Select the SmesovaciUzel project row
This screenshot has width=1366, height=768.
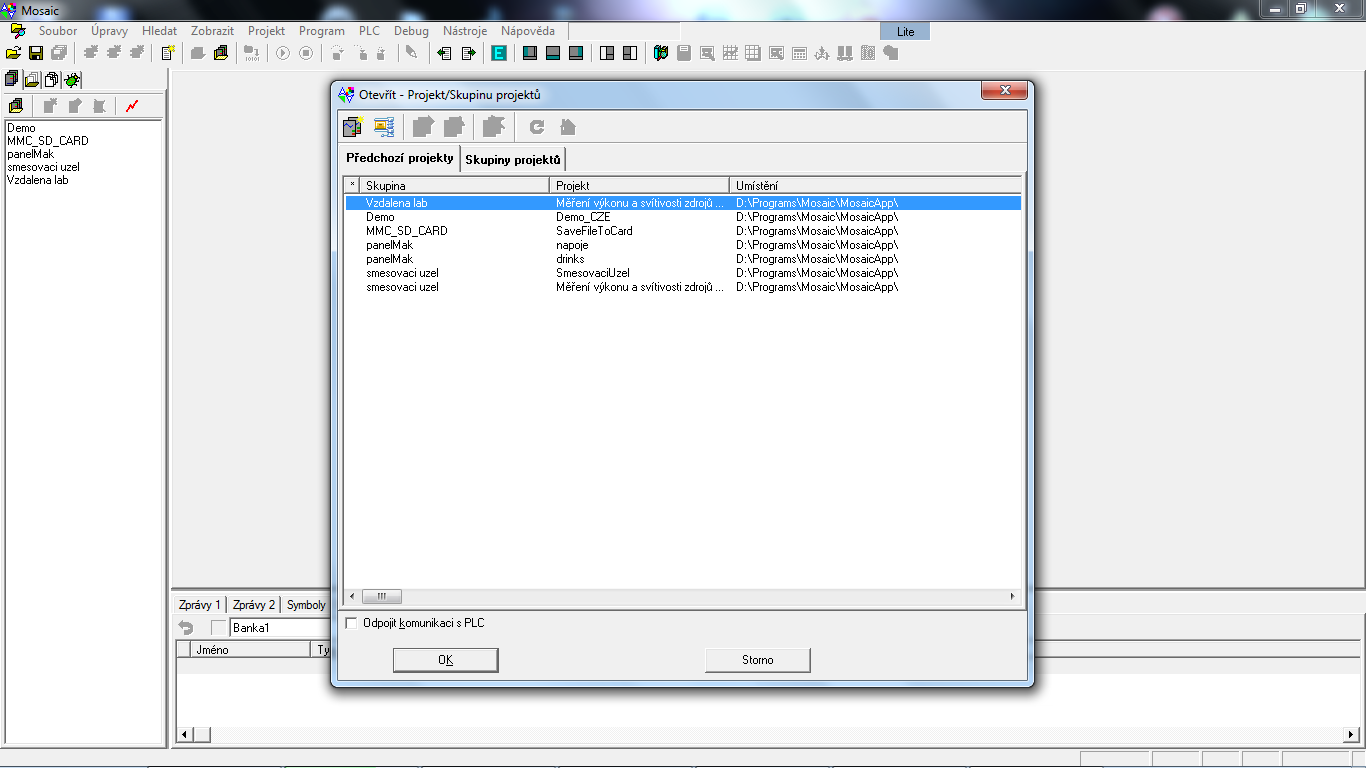pyautogui.click(x=683, y=273)
